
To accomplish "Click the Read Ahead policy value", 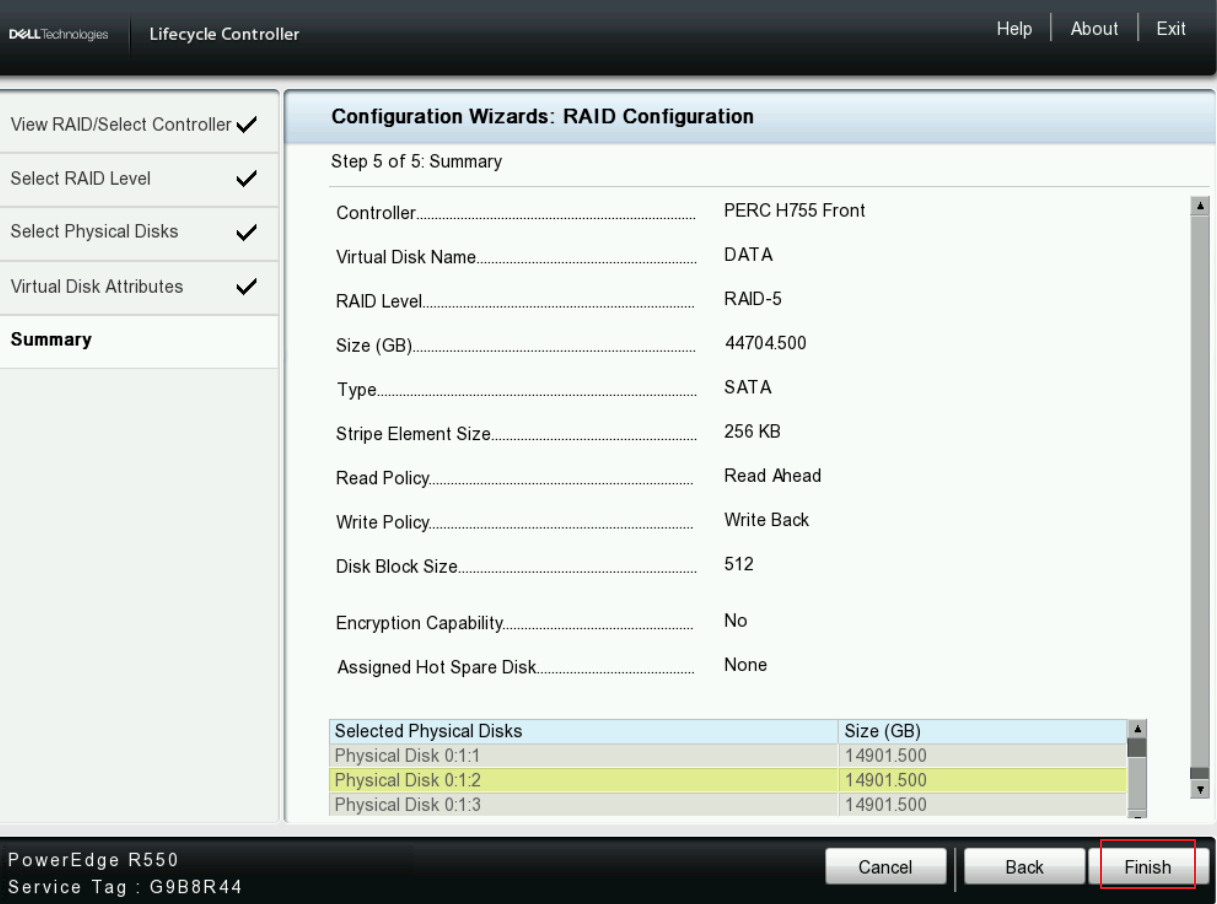I will tap(772, 476).
